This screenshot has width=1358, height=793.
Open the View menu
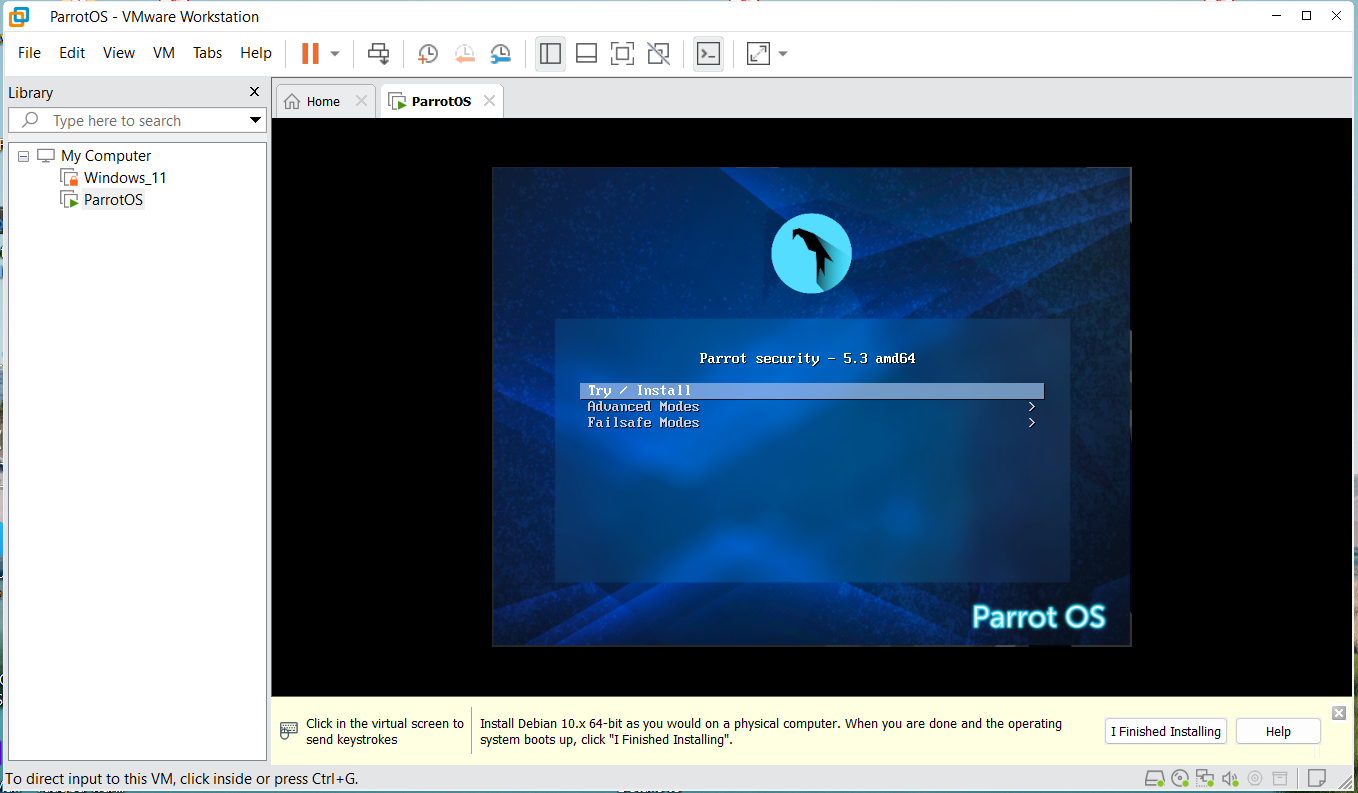pos(118,53)
